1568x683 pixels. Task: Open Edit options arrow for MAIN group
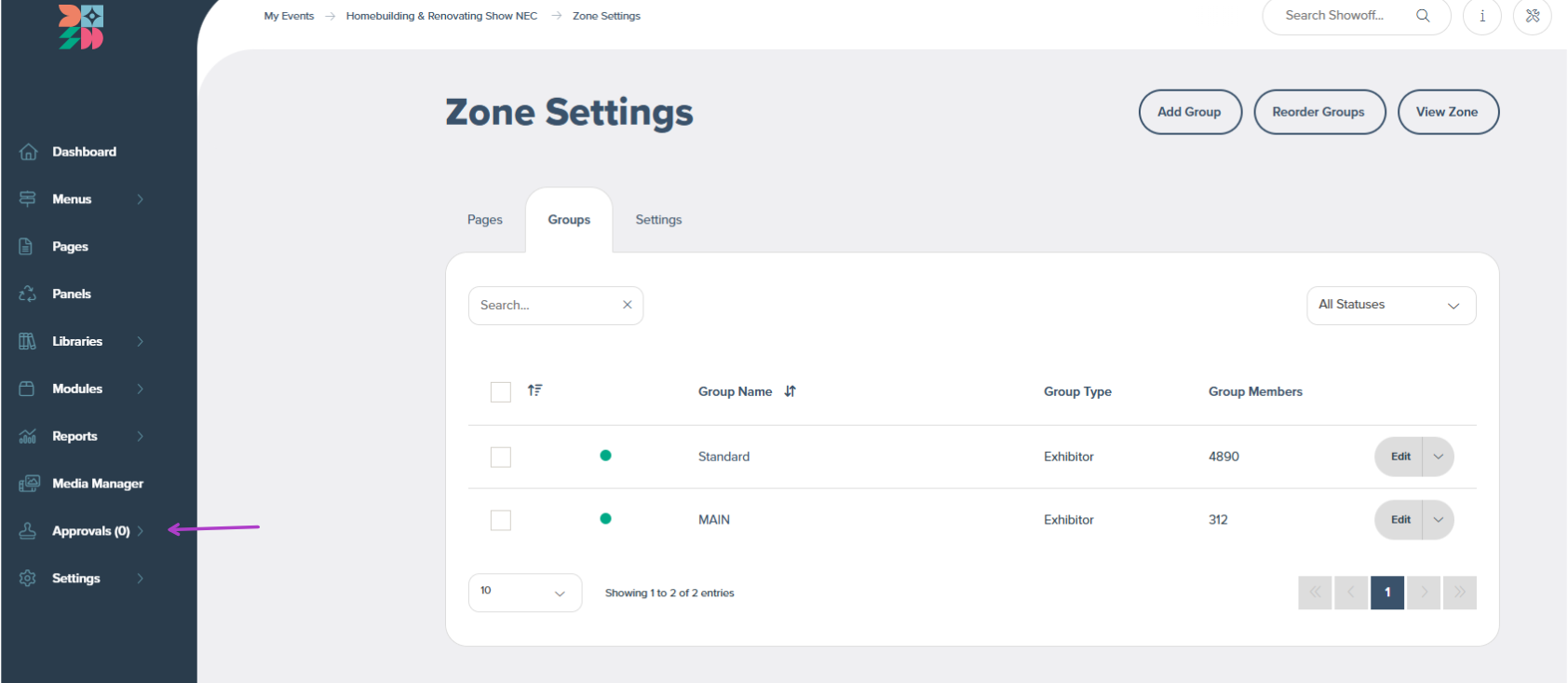pos(1439,520)
